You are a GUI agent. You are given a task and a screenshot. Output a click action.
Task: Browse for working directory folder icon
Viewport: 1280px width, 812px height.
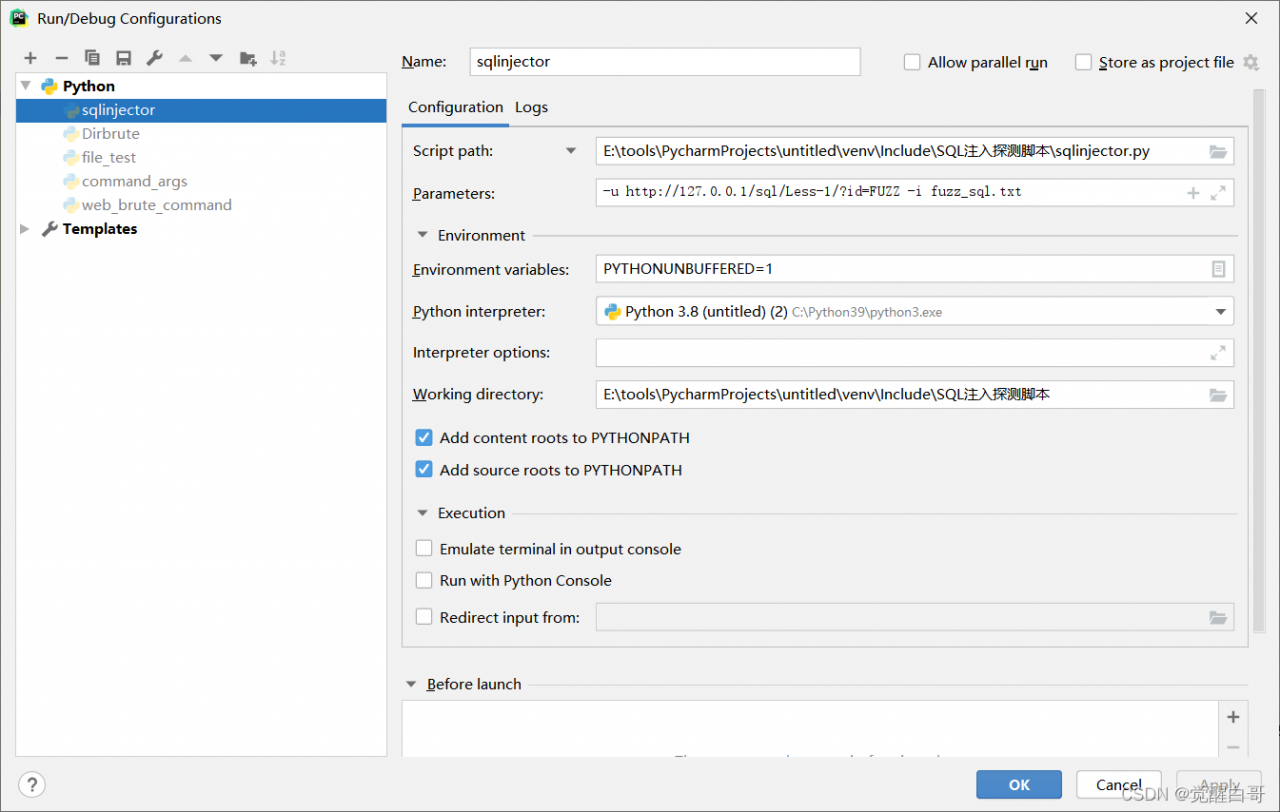click(x=1217, y=395)
